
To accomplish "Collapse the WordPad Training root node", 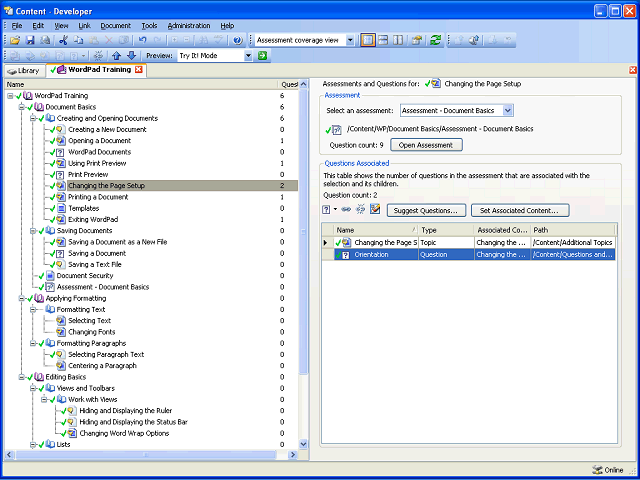I will [x=10, y=96].
